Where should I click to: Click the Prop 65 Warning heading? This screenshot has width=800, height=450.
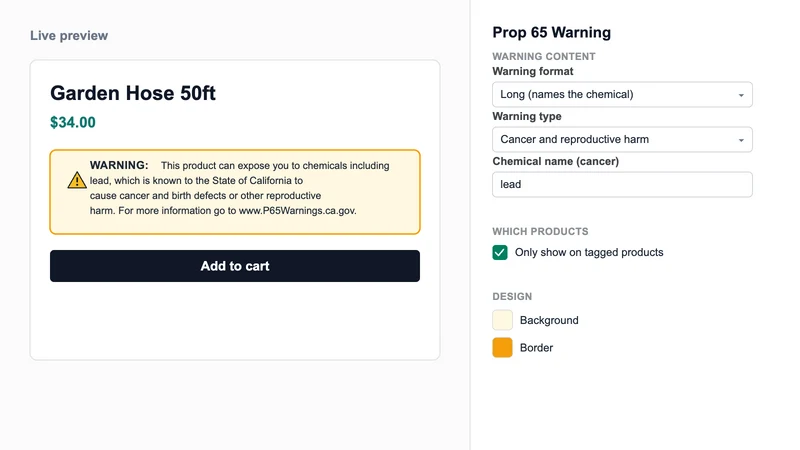pos(552,32)
